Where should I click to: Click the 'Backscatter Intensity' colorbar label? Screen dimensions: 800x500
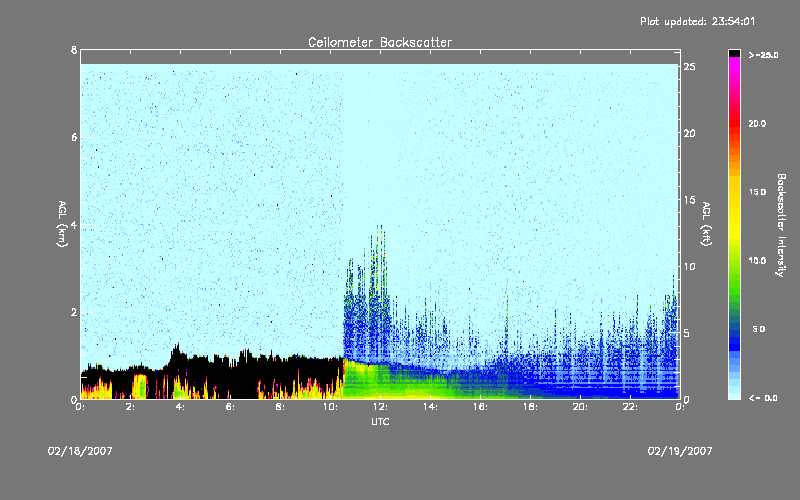781,225
